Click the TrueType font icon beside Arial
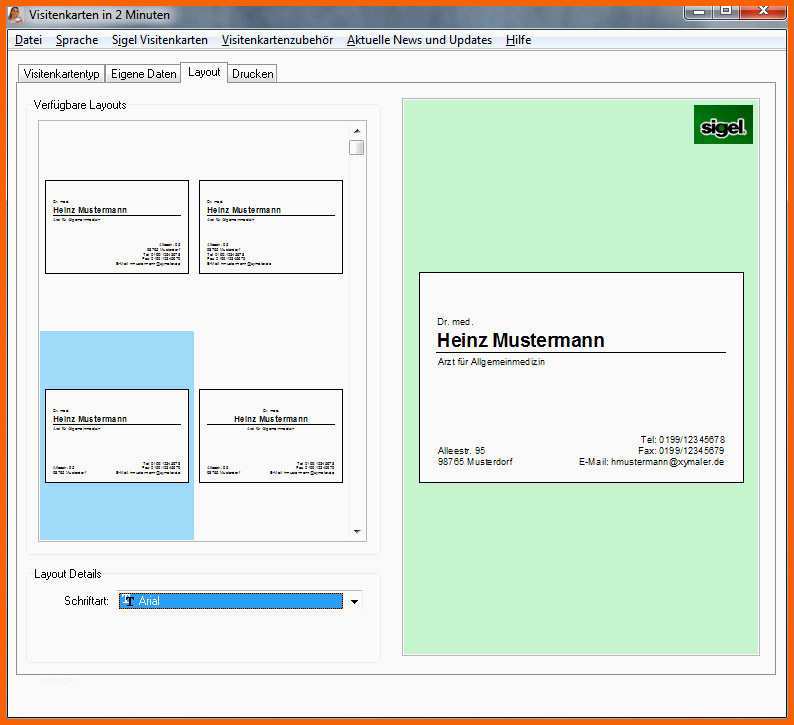This screenshot has height=725, width=794. [128, 601]
